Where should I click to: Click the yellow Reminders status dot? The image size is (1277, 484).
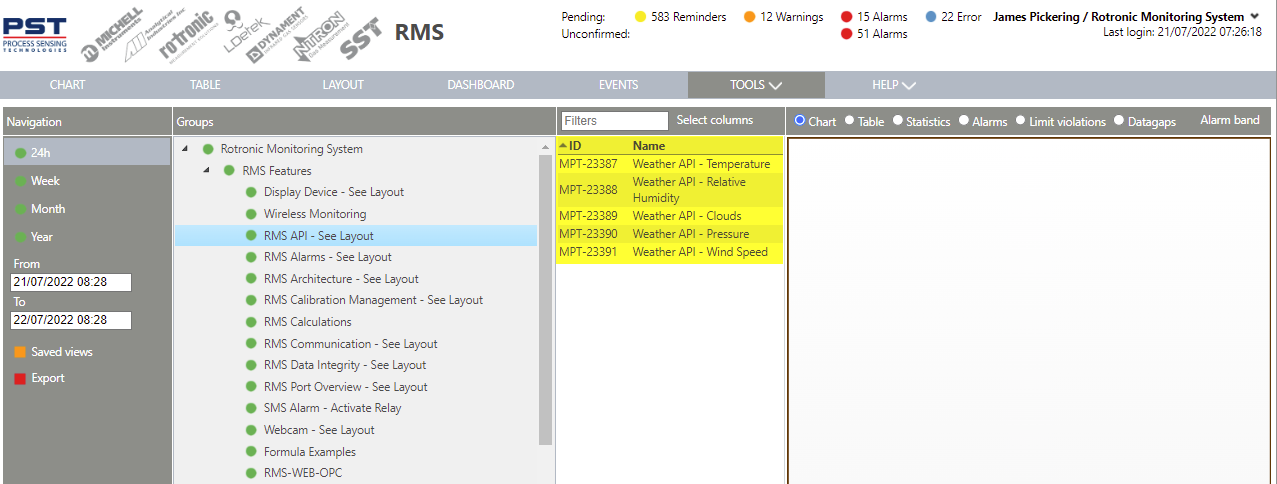tap(640, 17)
